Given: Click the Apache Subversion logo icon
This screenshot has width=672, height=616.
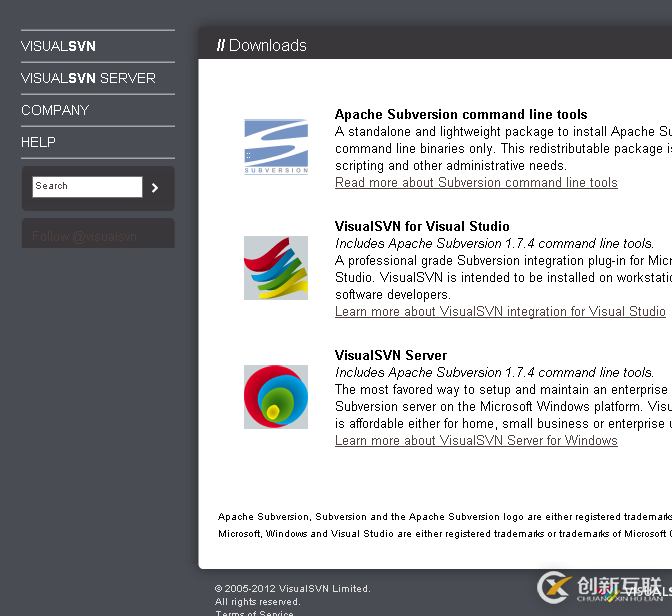Looking at the screenshot, I should point(276,147).
